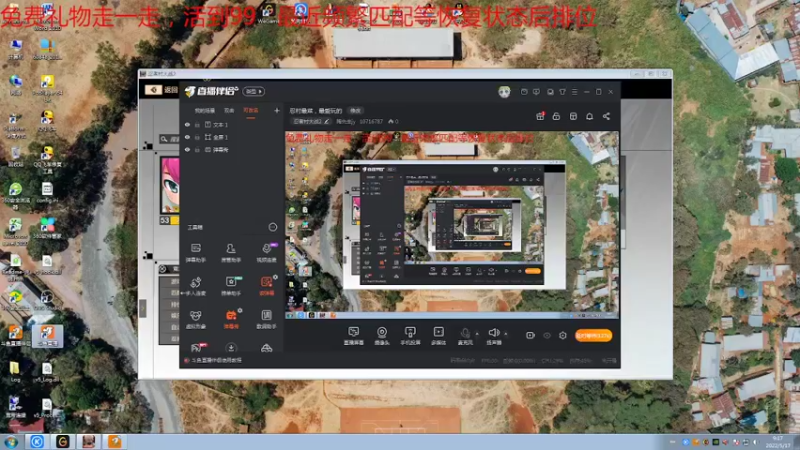Open the orange highlighted tool in the middle row

pos(266,286)
